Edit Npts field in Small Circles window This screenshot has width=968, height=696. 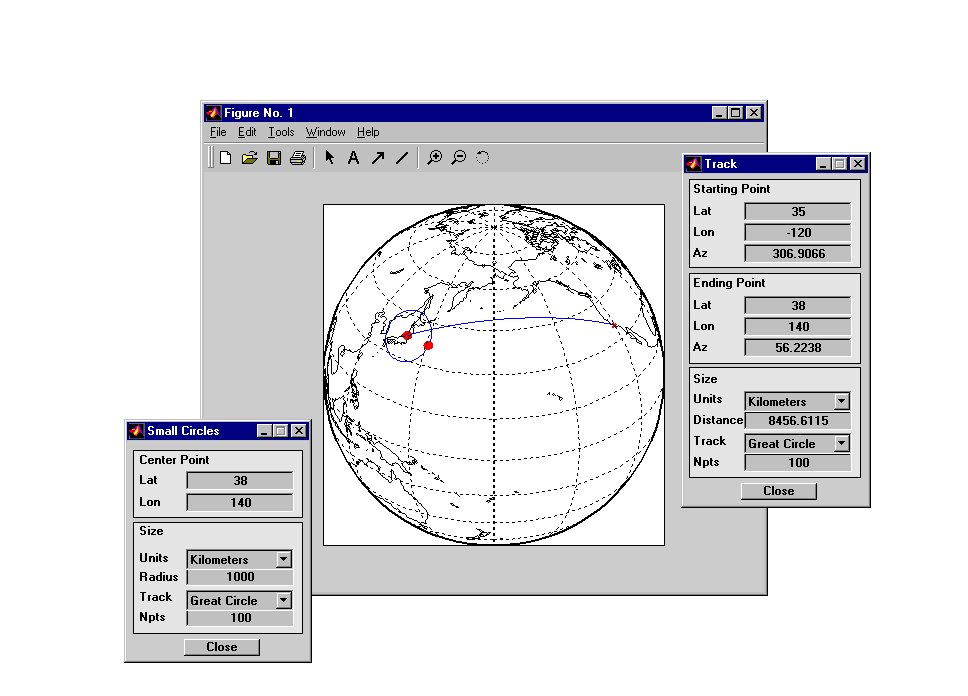[x=240, y=618]
